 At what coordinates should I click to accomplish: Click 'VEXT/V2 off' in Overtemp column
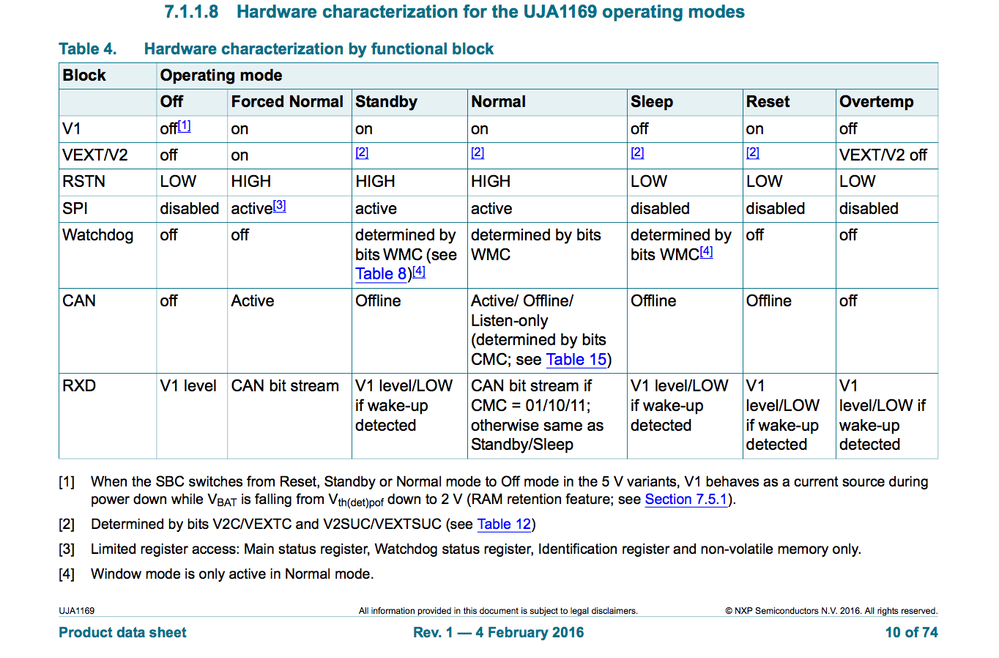[x=883, y=155]
